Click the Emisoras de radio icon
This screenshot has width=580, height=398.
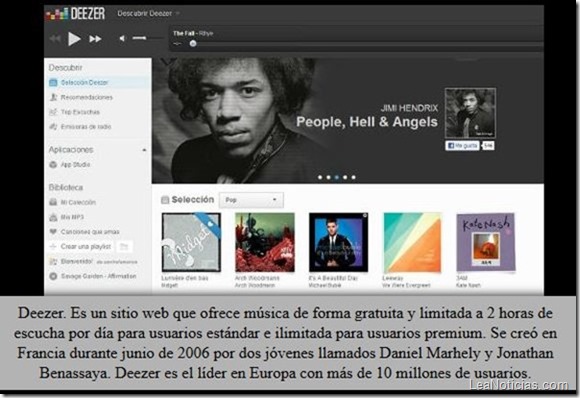tap(53, 127)
